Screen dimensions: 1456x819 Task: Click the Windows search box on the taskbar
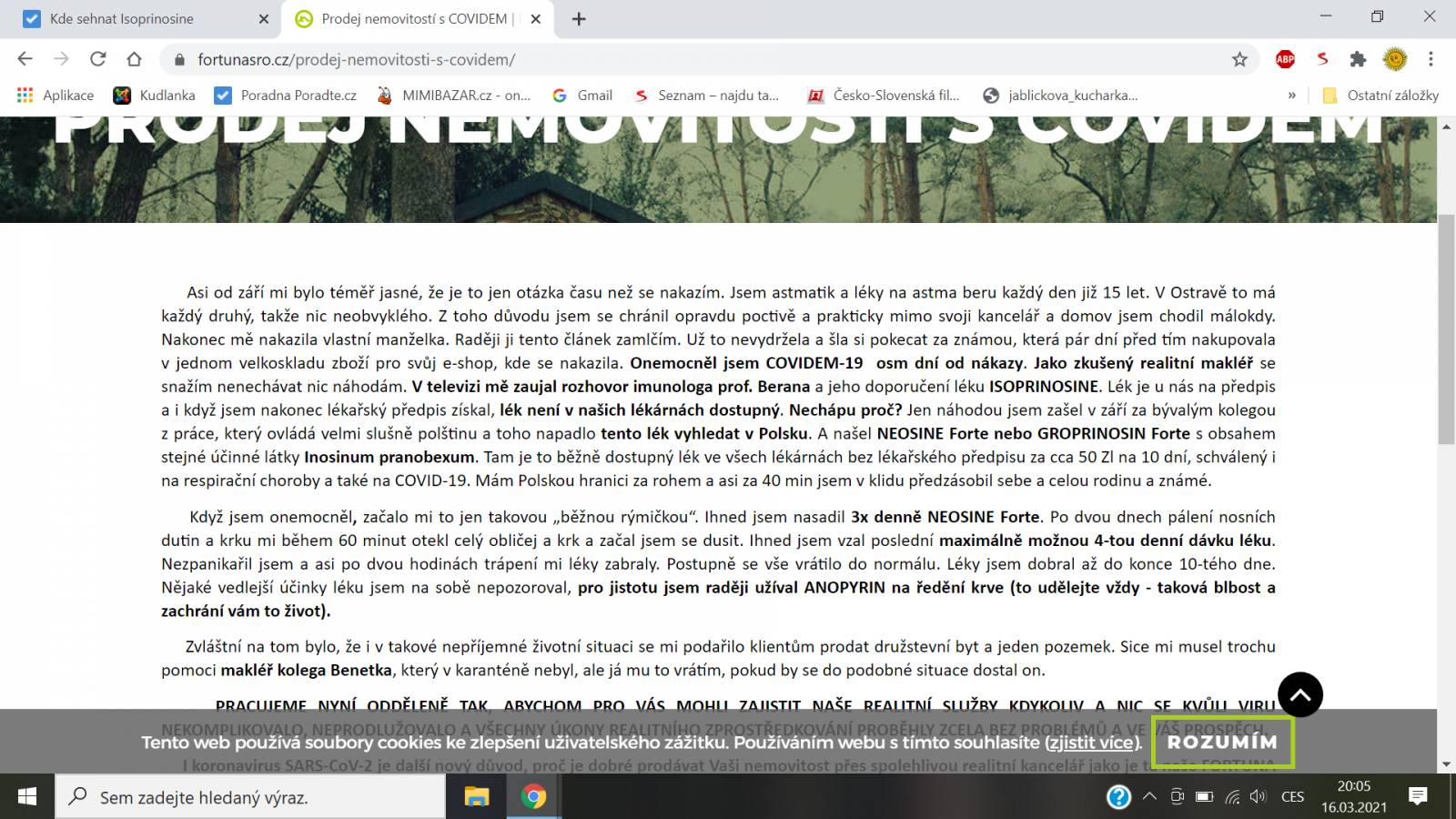point(250,797)
